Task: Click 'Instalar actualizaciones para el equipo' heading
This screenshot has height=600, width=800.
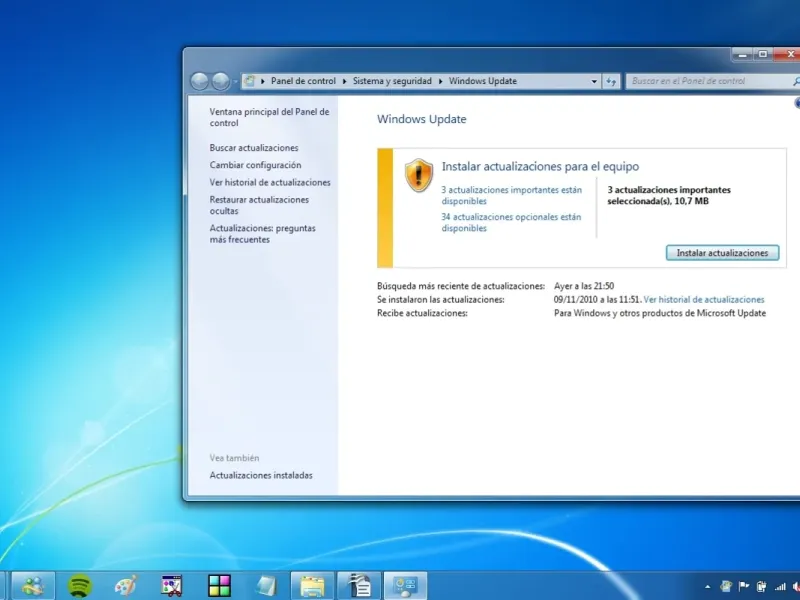Action: 540,166
